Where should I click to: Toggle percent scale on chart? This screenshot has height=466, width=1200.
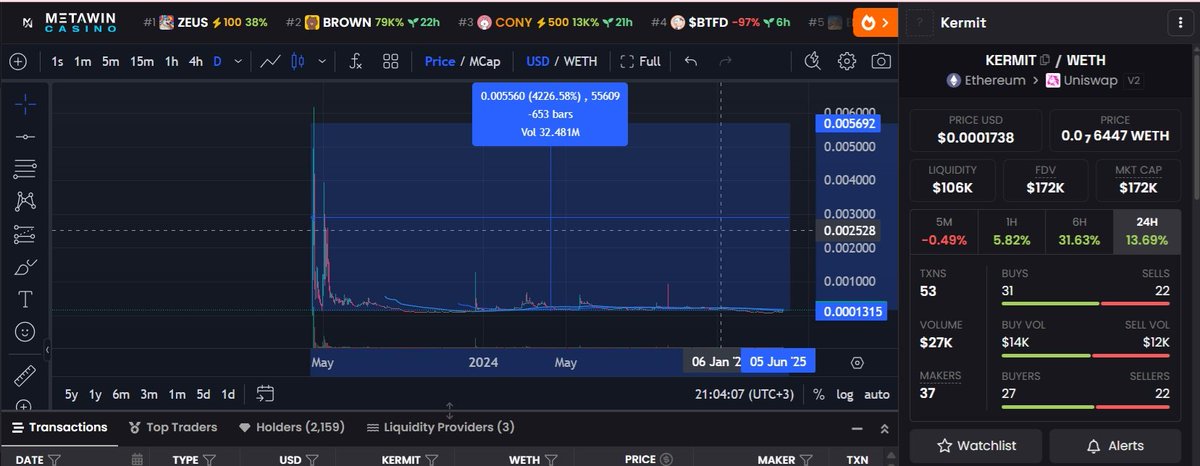coord(819,394)
